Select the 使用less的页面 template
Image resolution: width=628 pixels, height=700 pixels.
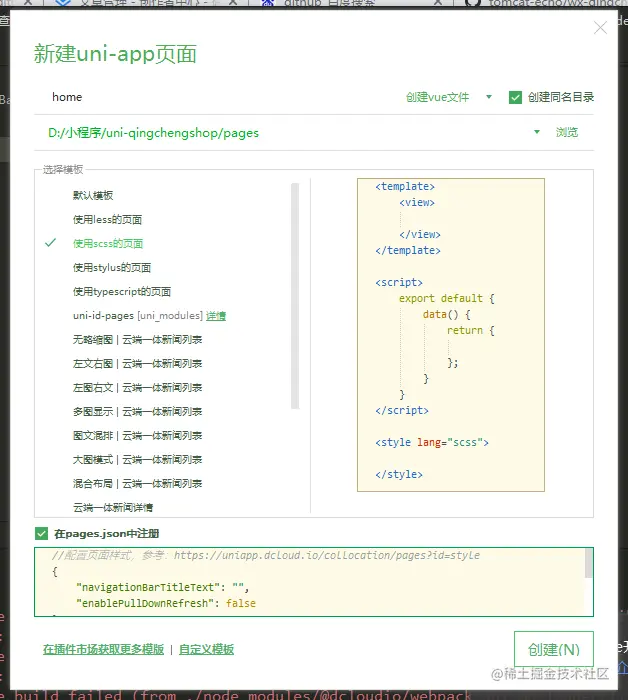107,219
